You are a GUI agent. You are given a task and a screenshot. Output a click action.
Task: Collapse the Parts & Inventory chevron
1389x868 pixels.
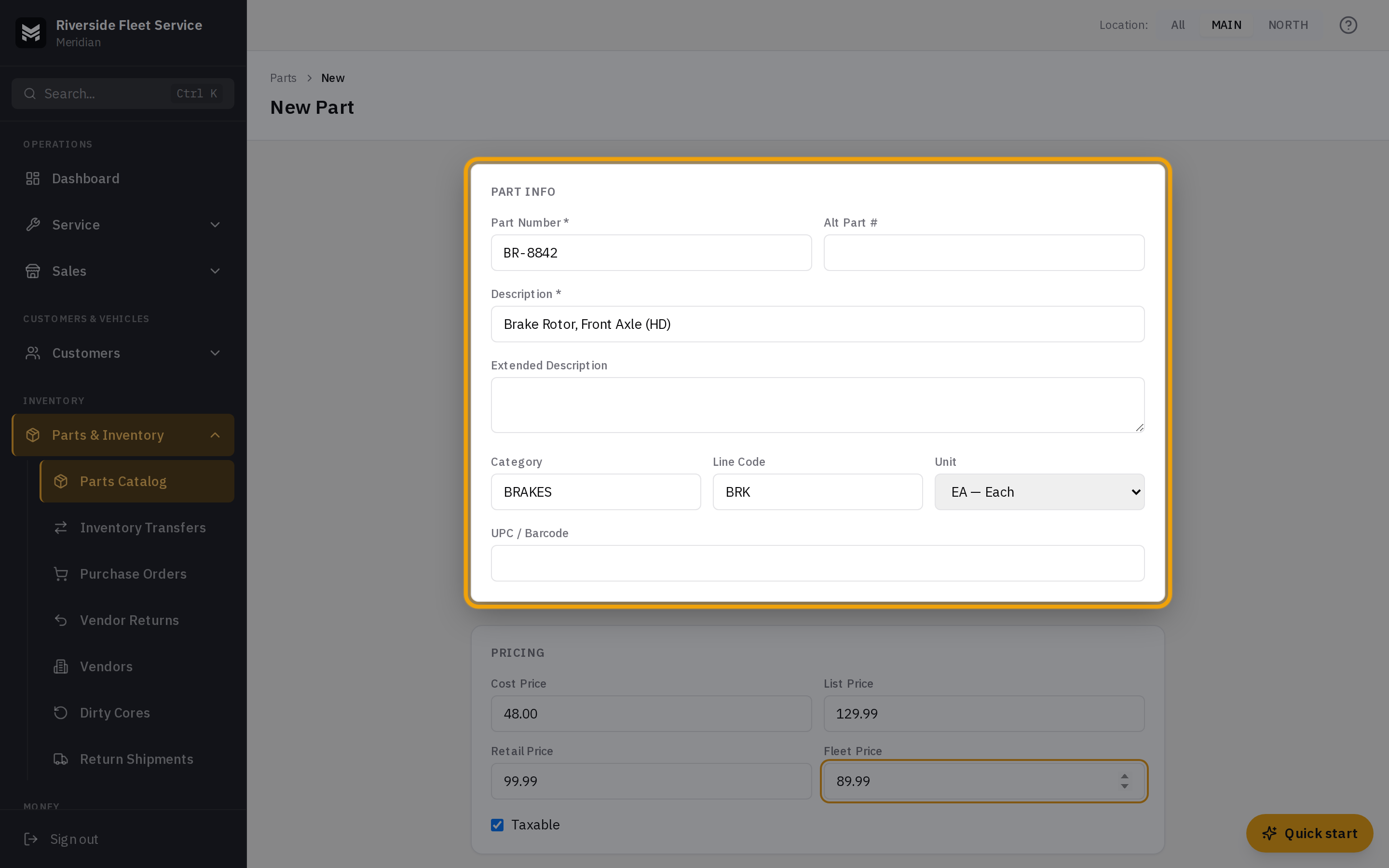(215, 435)
